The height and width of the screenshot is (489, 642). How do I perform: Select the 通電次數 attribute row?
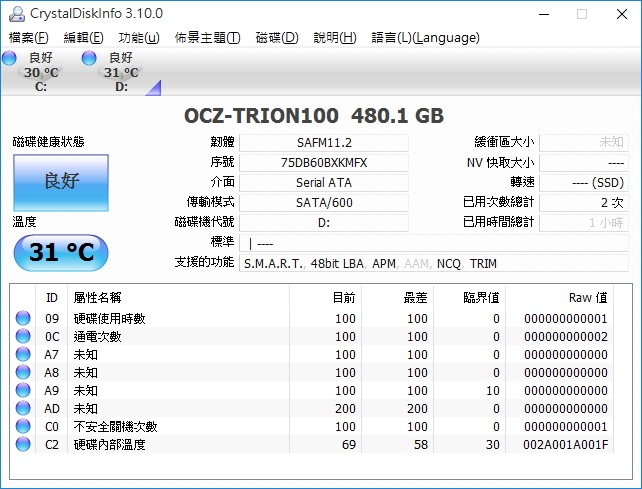[312, 336]
